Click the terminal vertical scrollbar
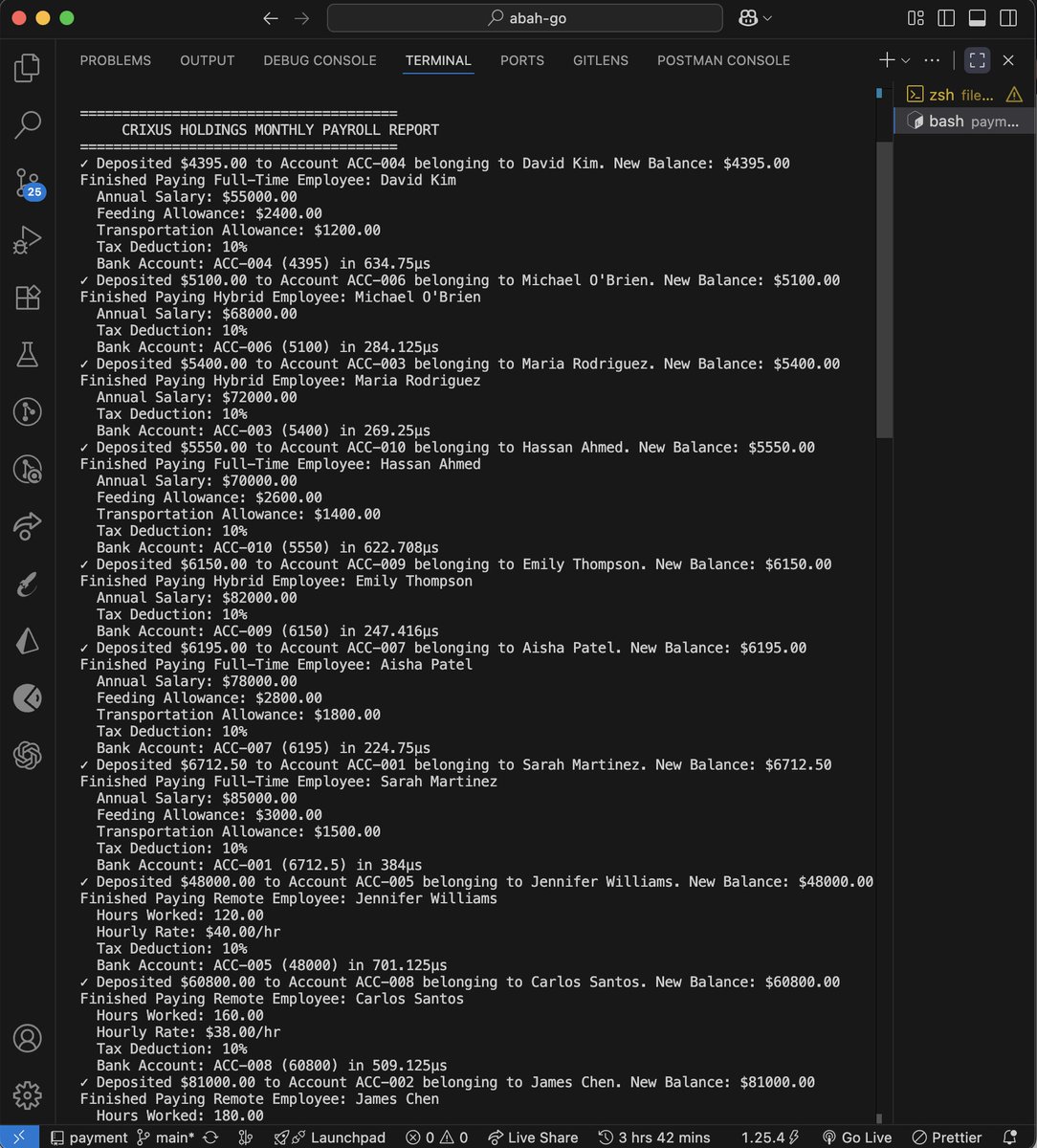This screenshot has width=1037, height=1148. coord(884,291)
